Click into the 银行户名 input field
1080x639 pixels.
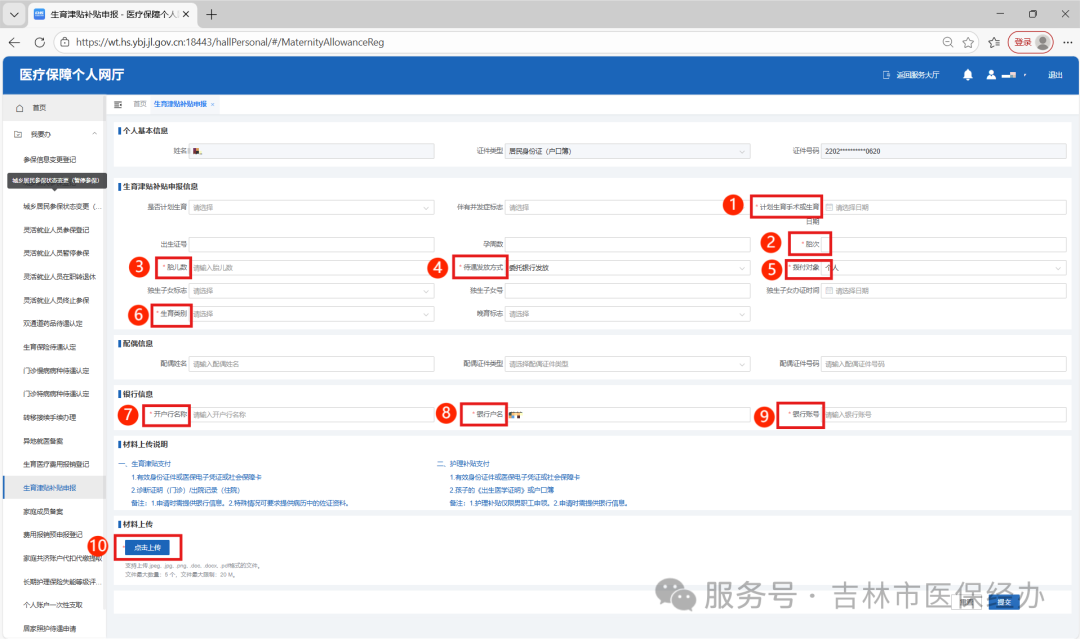pos(627,415)
